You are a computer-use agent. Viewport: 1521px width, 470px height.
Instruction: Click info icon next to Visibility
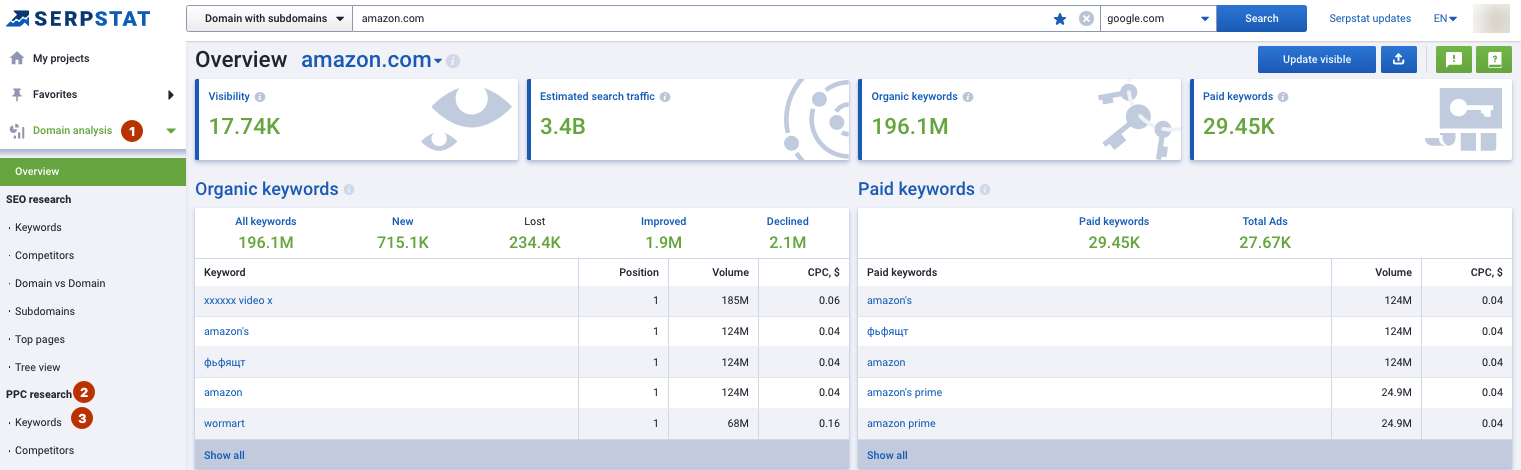(260, 97)
